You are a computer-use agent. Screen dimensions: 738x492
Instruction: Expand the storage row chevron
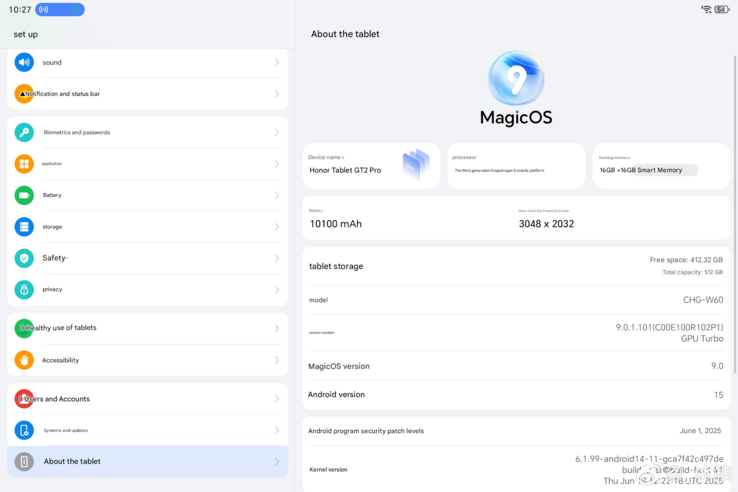click(x=276, y=227)
